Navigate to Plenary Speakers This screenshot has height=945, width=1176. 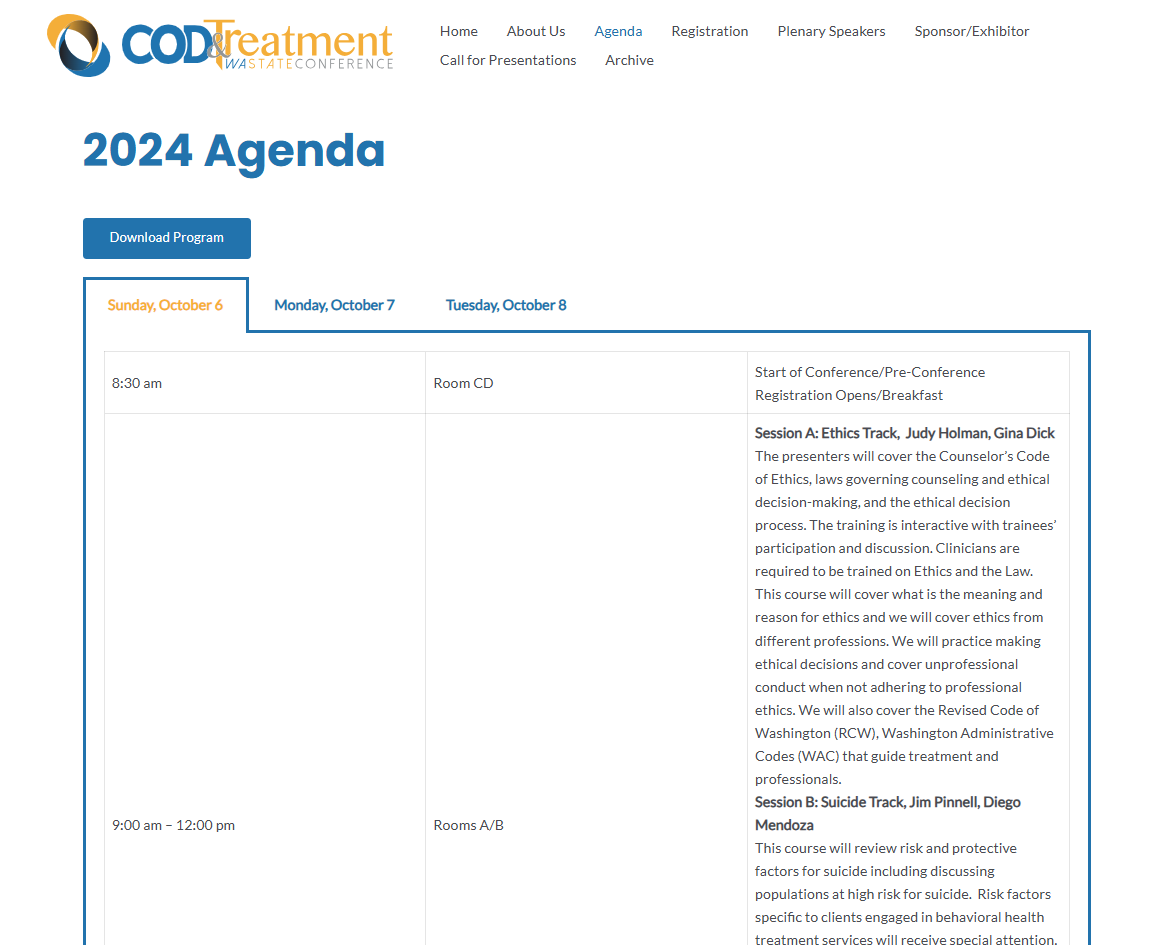click(x=831, y=31)
